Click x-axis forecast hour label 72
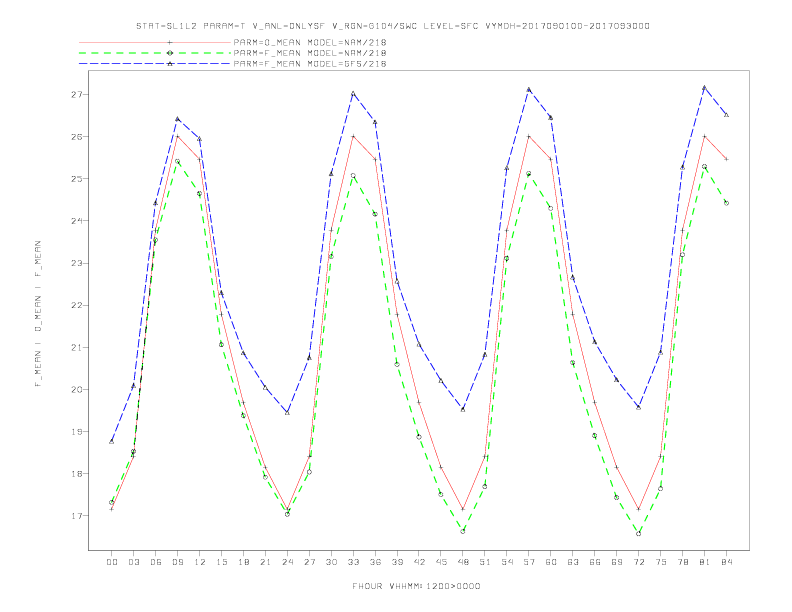The width and height of the screenshot is (792, 612). [x=638, y=562]
